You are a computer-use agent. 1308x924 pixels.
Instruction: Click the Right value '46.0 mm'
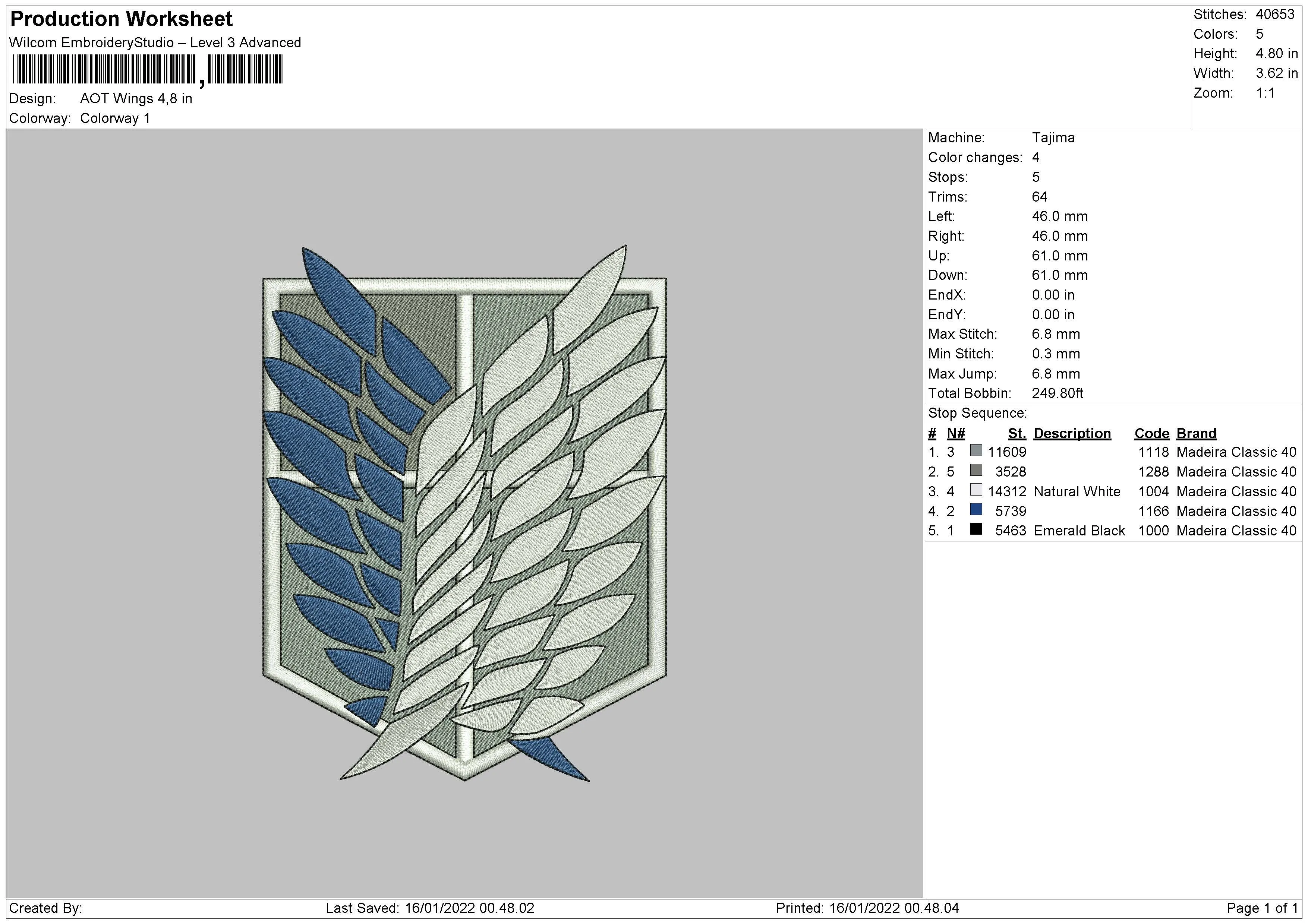(x=1060, y=236)
